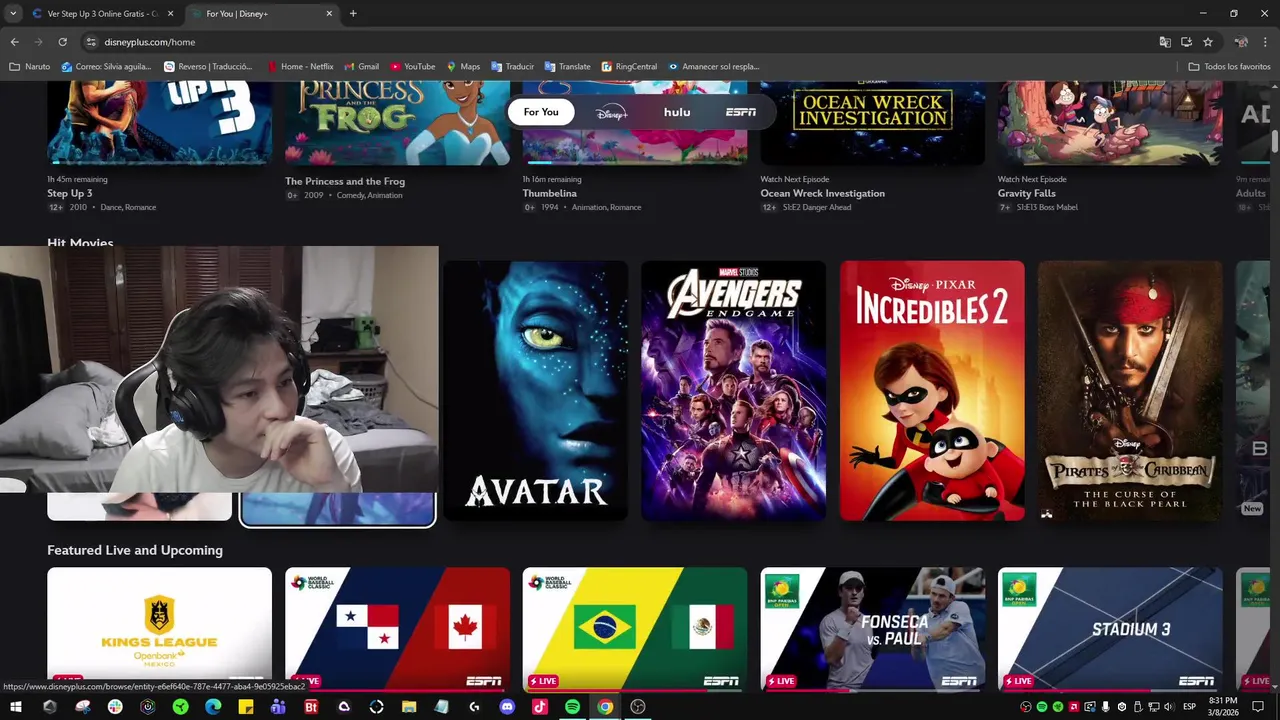Open Slack from the taskbar
Viewport: 1280px width, 720px height.
(x=115, y=707)
